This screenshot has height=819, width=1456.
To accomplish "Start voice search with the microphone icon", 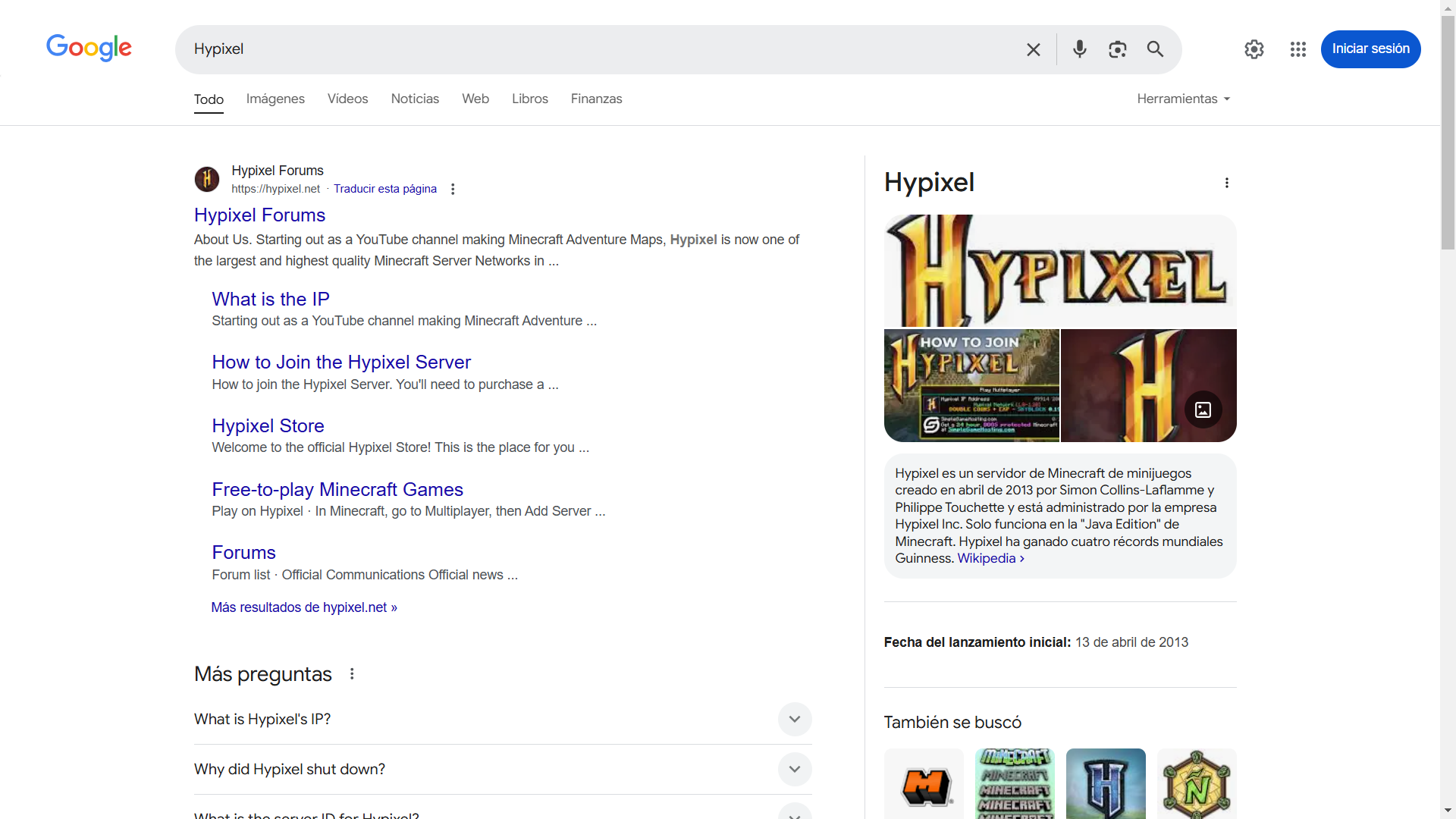I will pos(1079,49).
